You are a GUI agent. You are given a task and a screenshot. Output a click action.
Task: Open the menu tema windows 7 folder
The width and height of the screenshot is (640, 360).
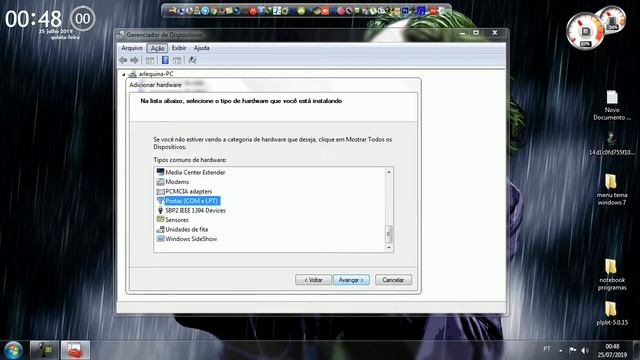click(611, 189)
